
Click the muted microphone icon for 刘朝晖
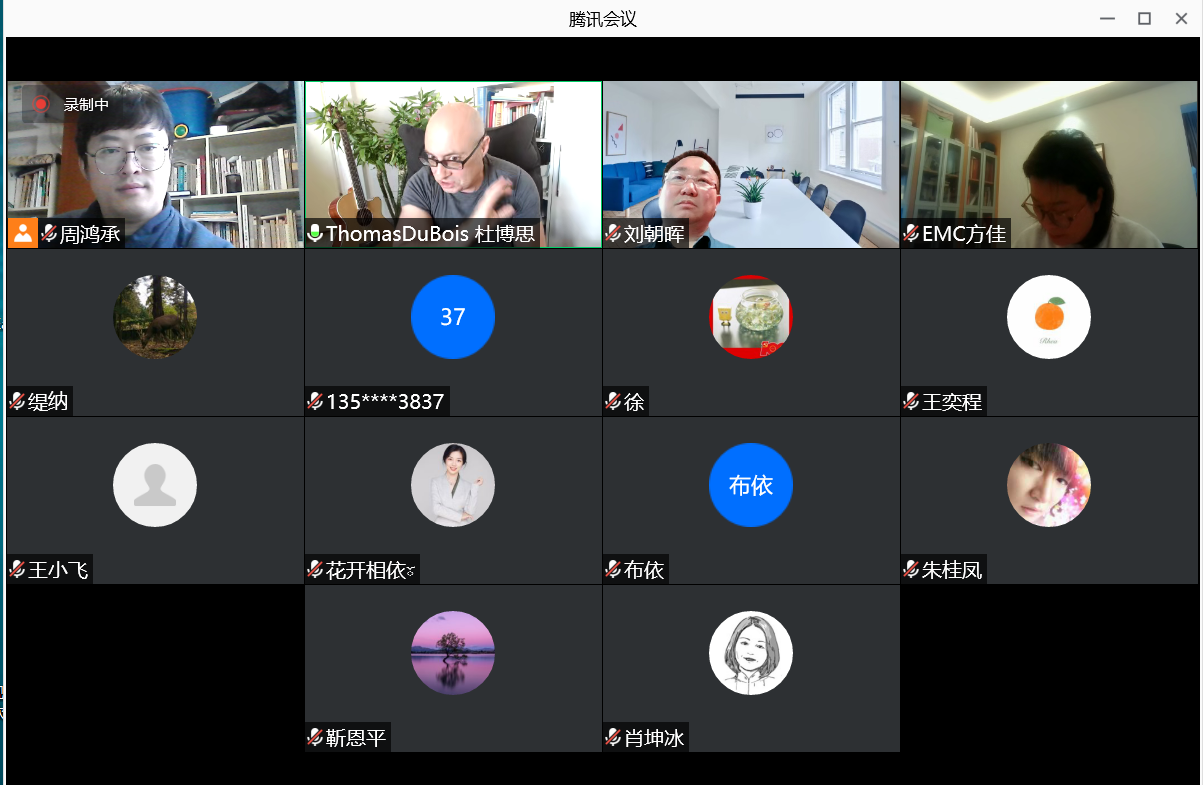613,234
